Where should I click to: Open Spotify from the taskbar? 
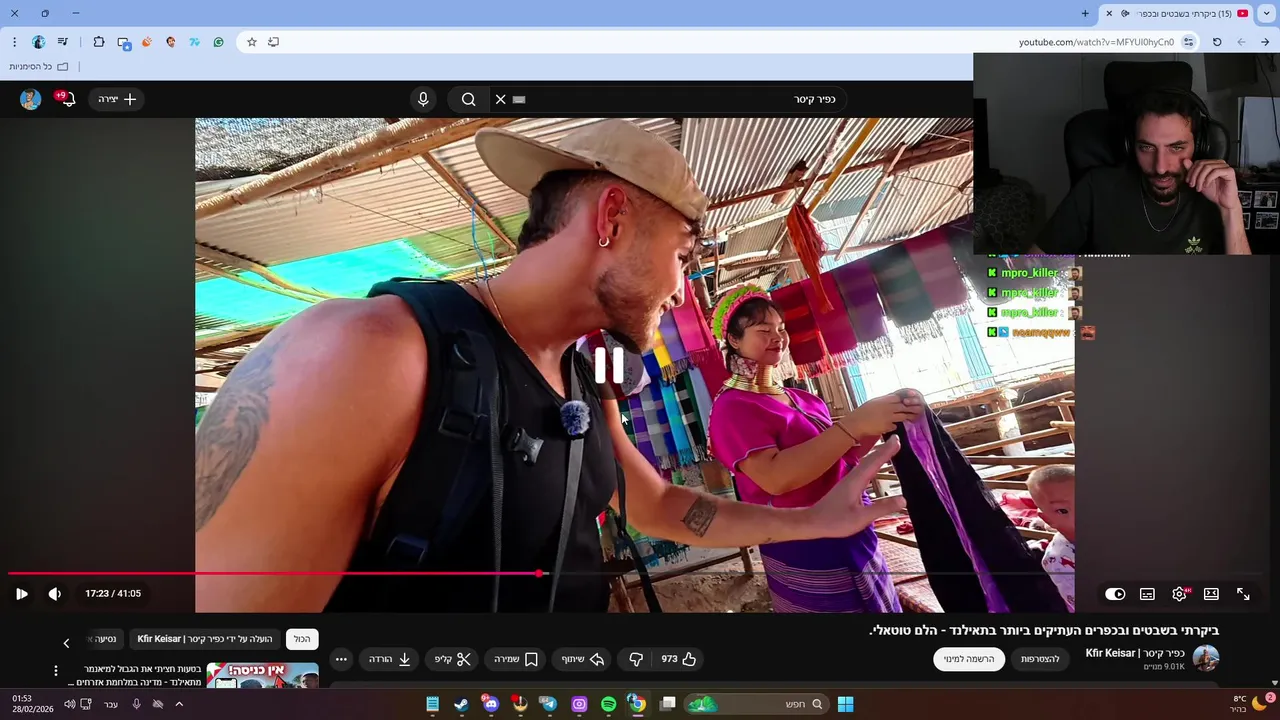coord(609,704)
